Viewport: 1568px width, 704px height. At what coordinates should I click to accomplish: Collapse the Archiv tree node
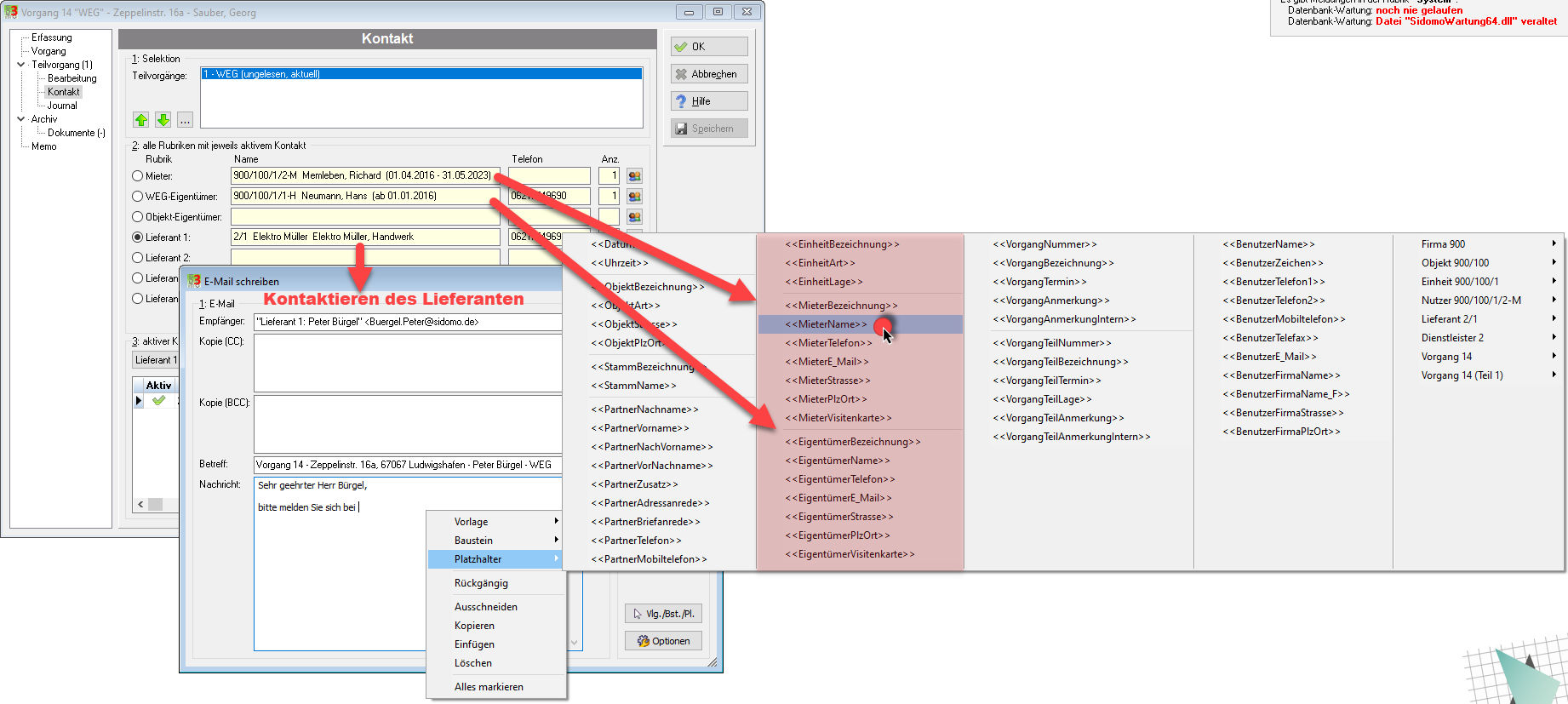pos(21,119)
